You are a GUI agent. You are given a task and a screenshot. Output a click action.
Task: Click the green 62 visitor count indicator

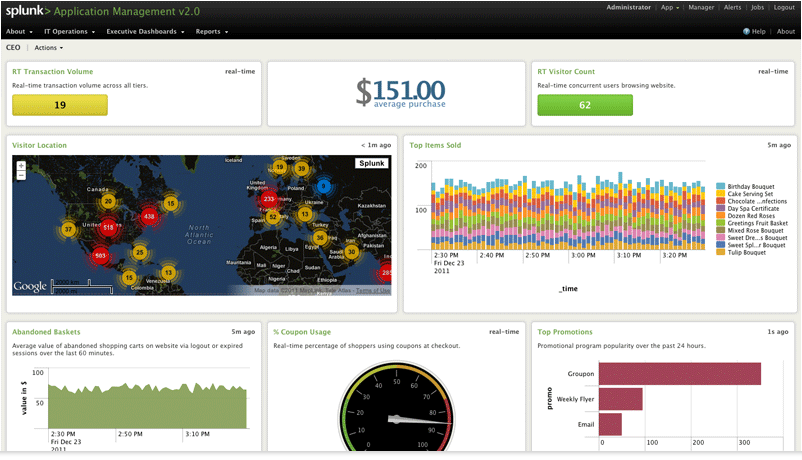tap(585, 105)
